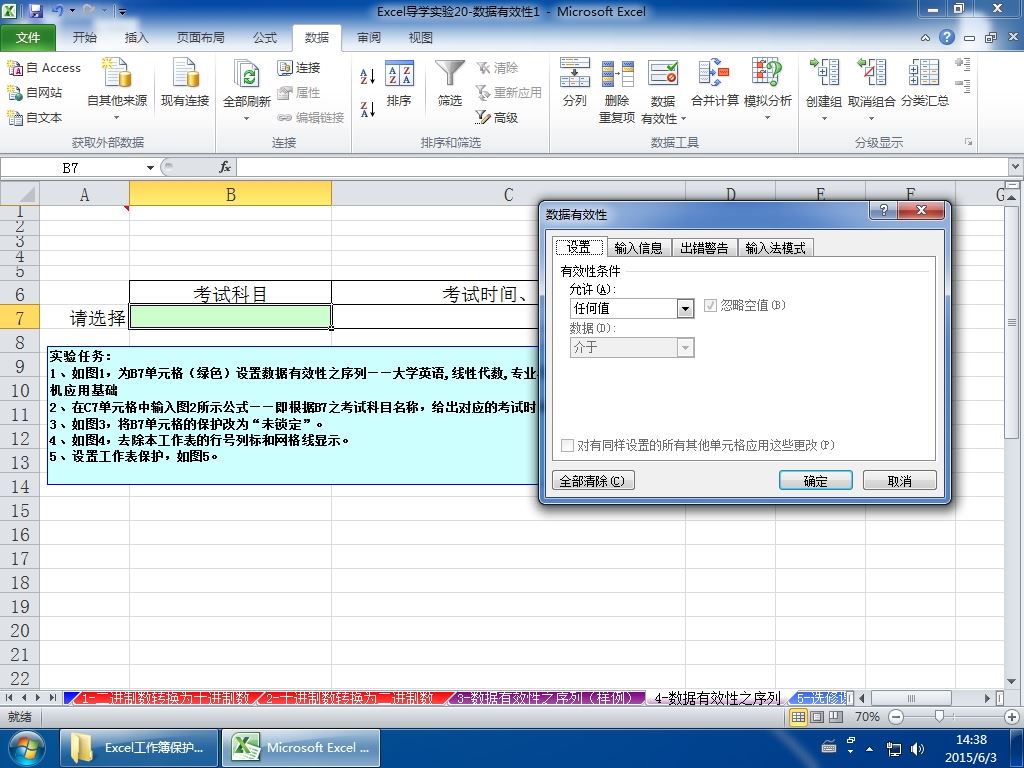Open the Excel工作簿保护 folder on taskbar
The width and height of the screenshot is (1024, 768).
point(139,748)
